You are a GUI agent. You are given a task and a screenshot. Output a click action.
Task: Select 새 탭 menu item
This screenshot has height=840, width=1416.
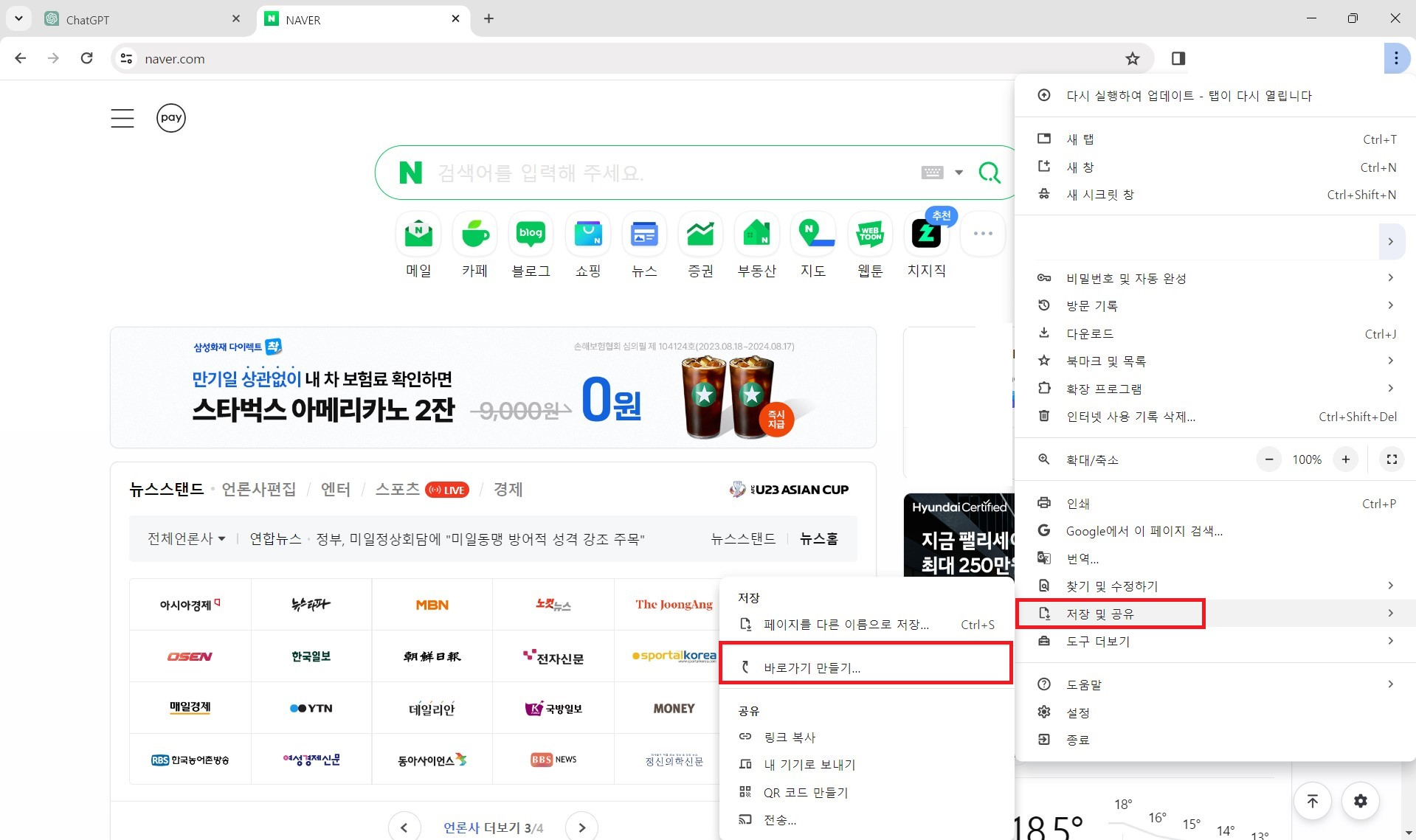coord(1215,139)
